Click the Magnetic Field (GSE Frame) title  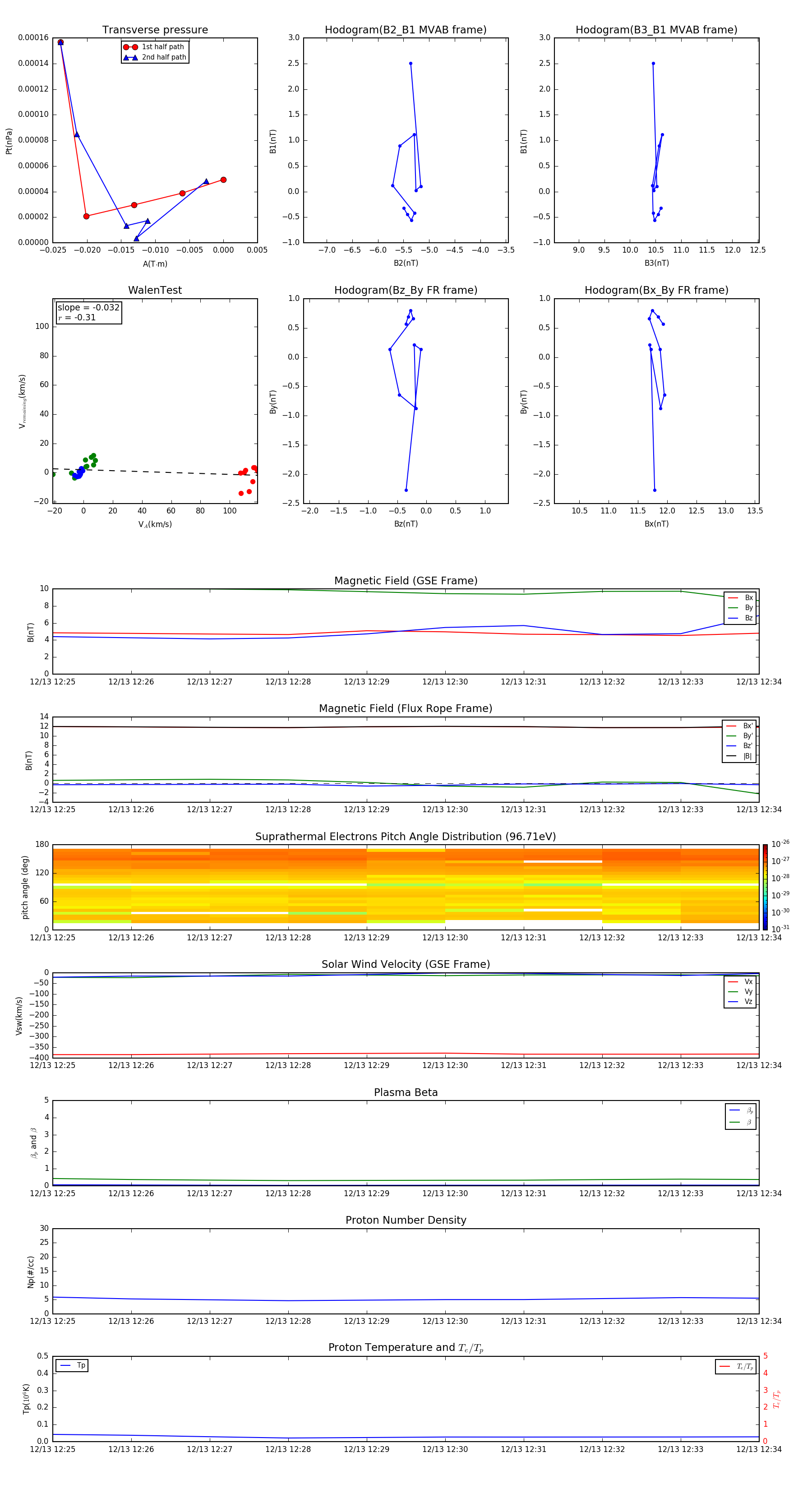(406, 581)
